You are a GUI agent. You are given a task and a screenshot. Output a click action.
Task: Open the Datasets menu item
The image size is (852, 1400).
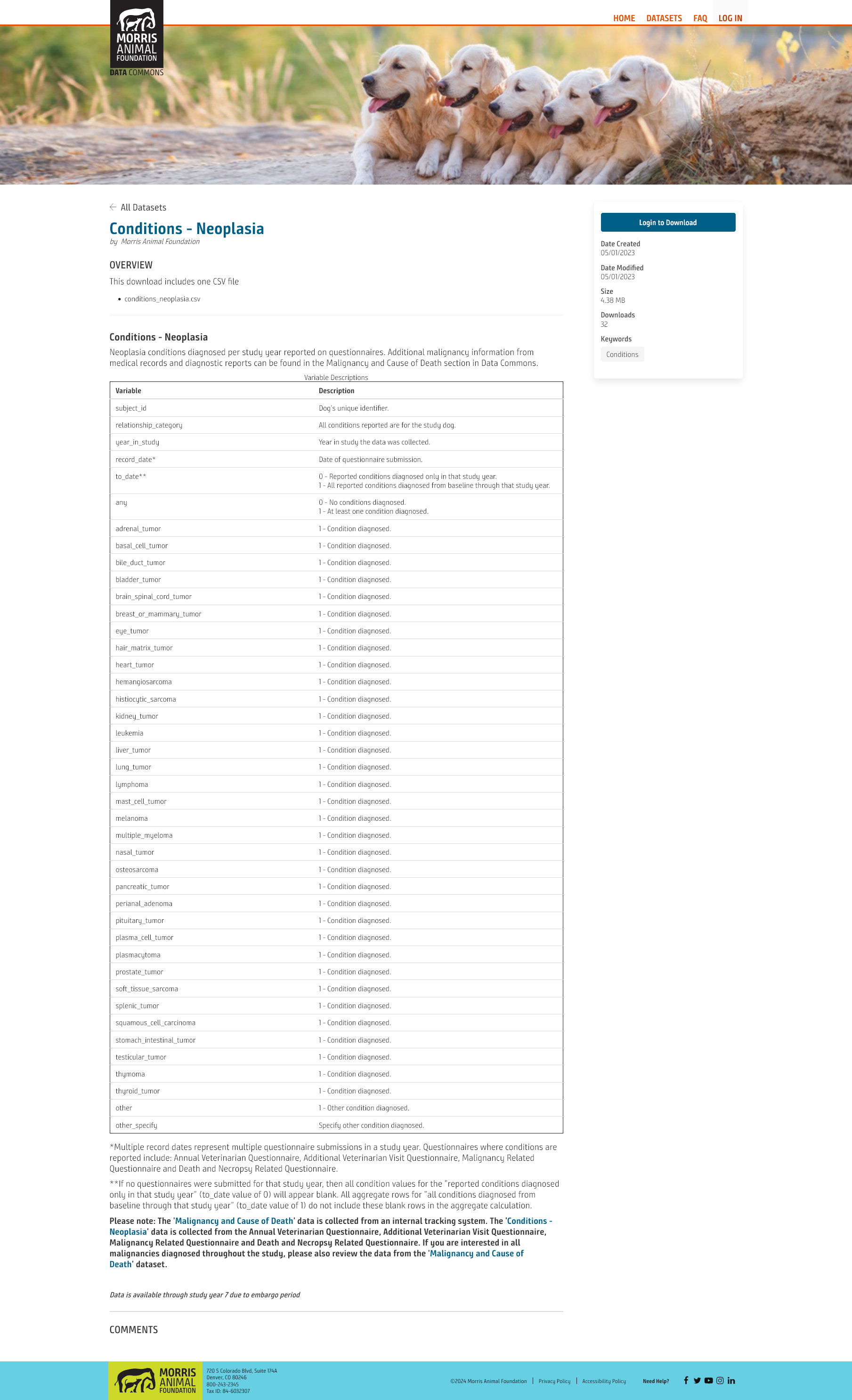(x=664, y=18)
